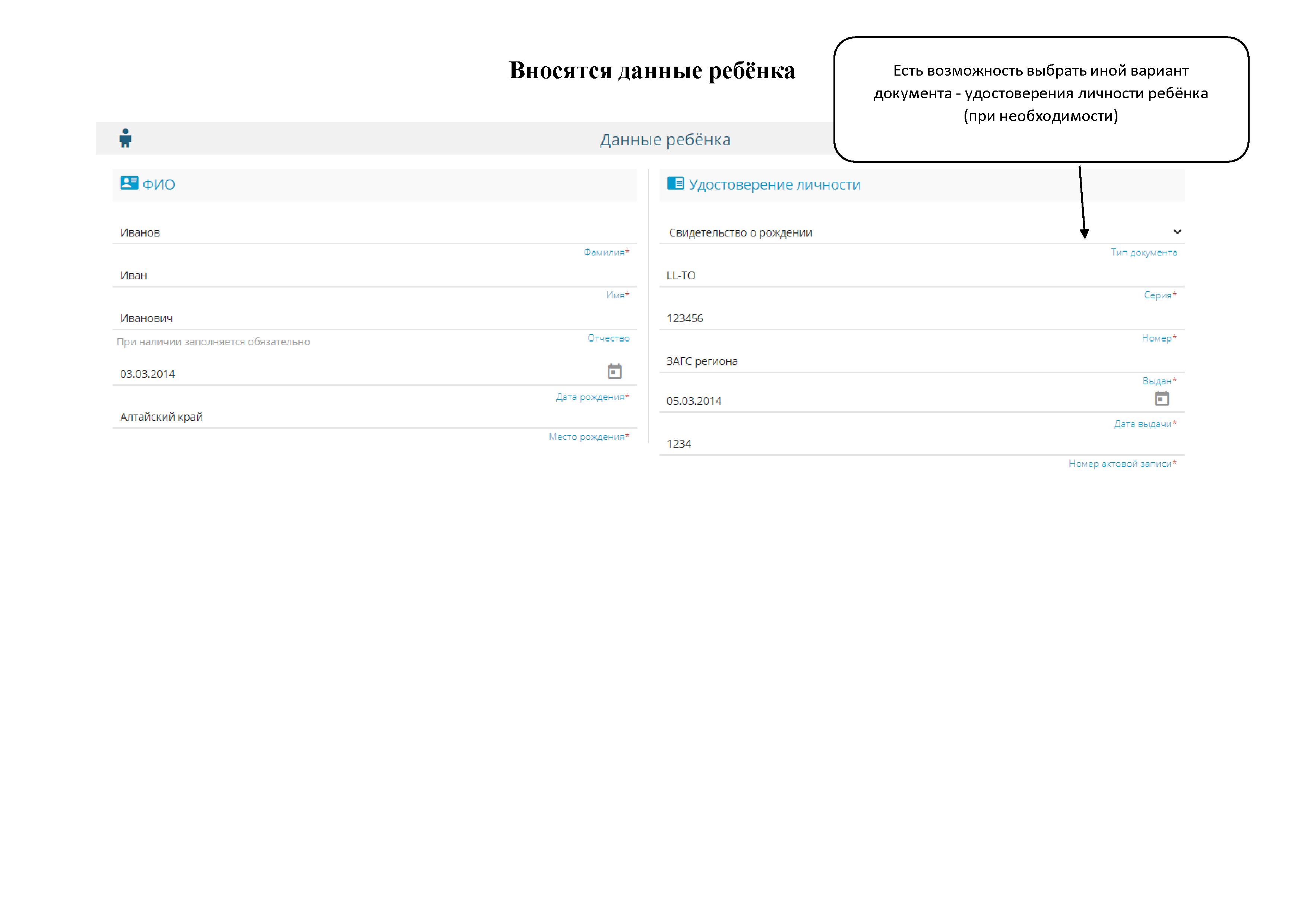Click the Серия label

[x=1160, y=295]
